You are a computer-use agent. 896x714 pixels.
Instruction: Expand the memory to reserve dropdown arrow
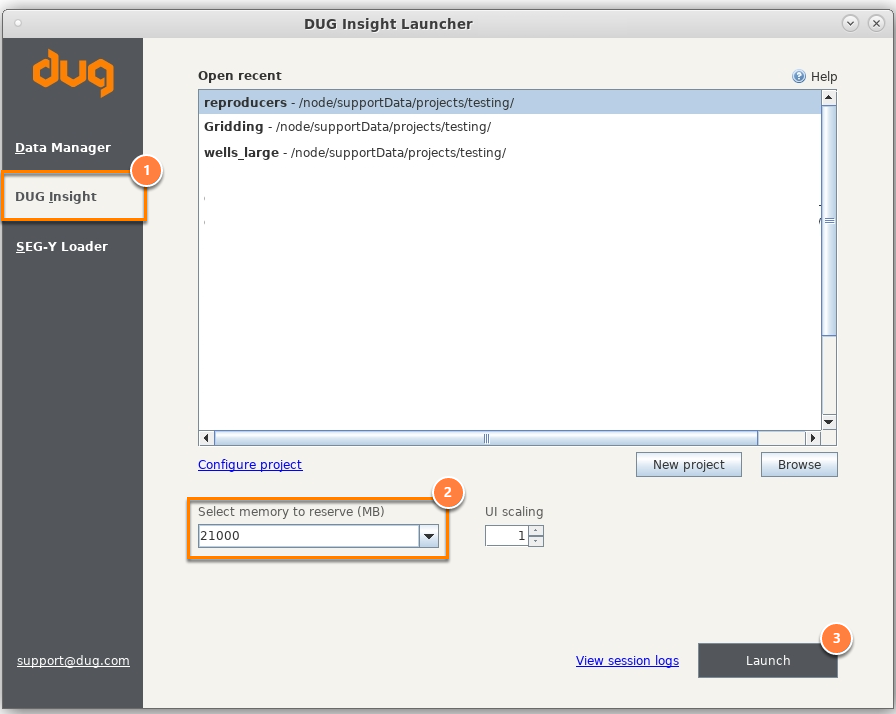429,536
